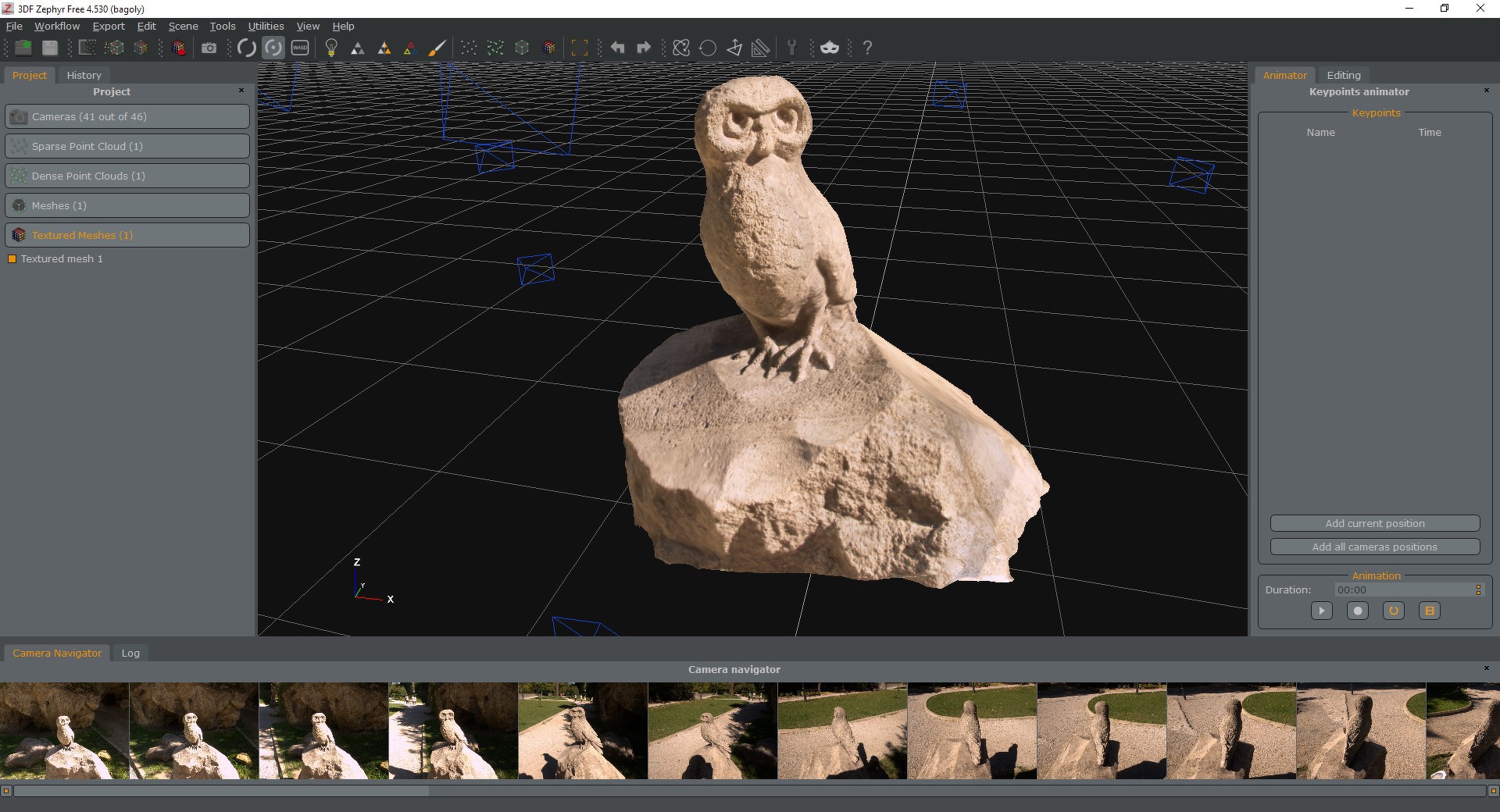Expand the Cameras (41 out of 46) section
Screen dimensions: 1500x812
(x=127, y=117)
